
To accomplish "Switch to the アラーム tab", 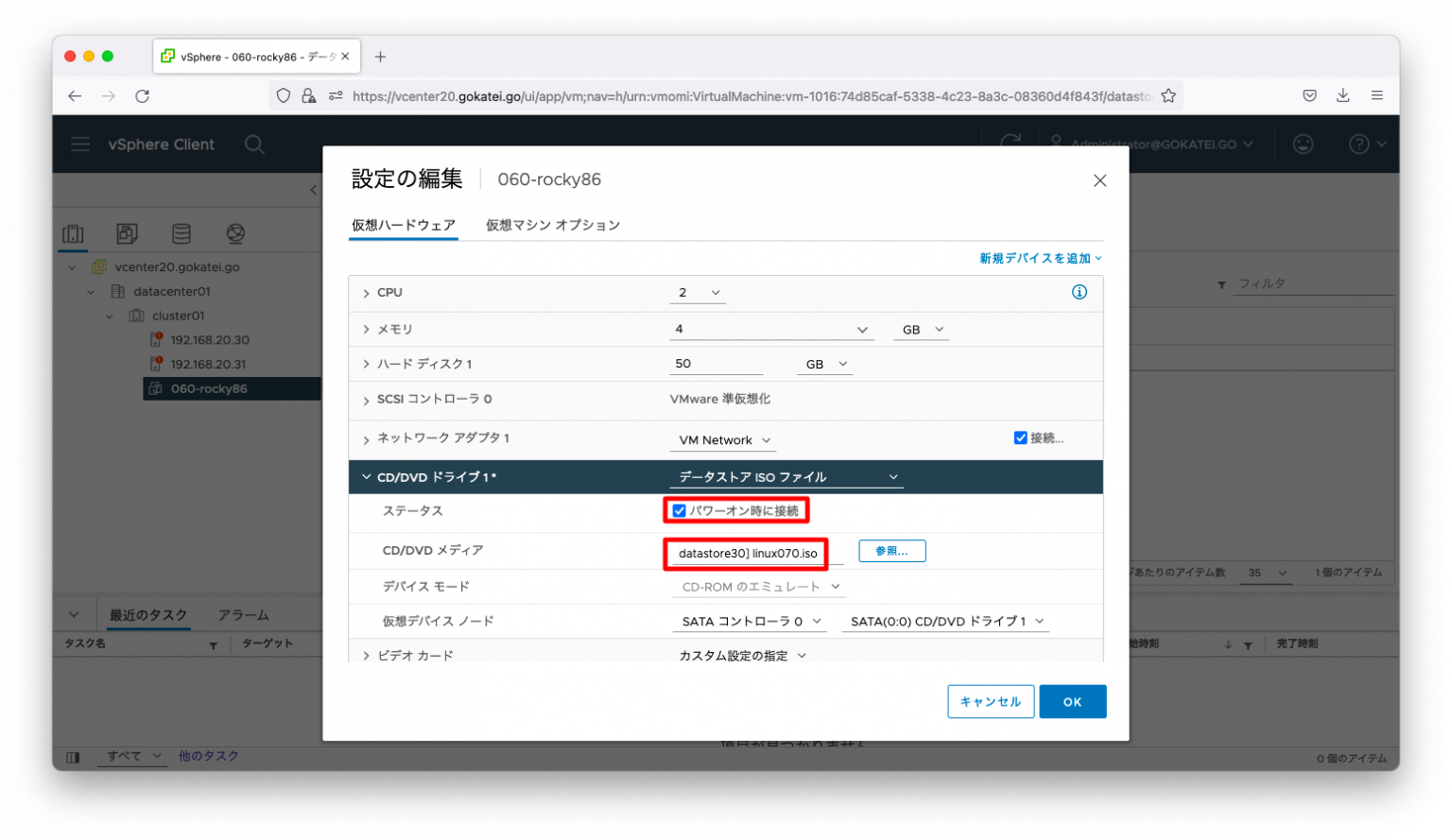I will (244, 615).
